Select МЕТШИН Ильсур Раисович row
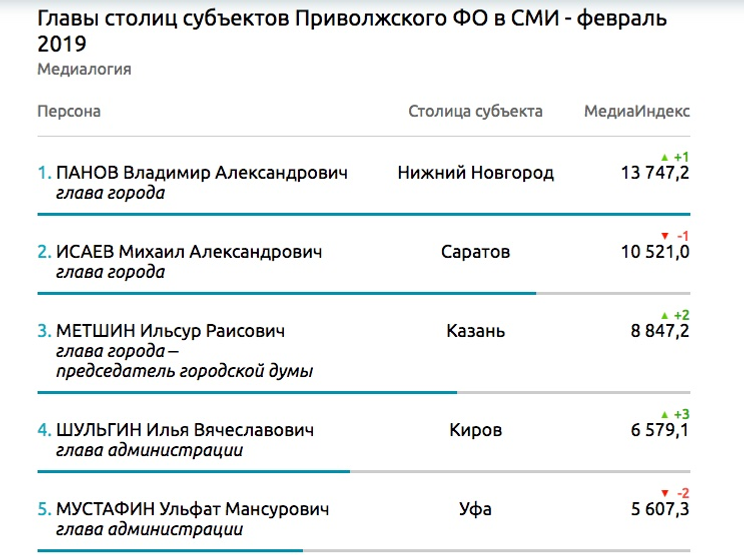 click(x=172, y=331)
